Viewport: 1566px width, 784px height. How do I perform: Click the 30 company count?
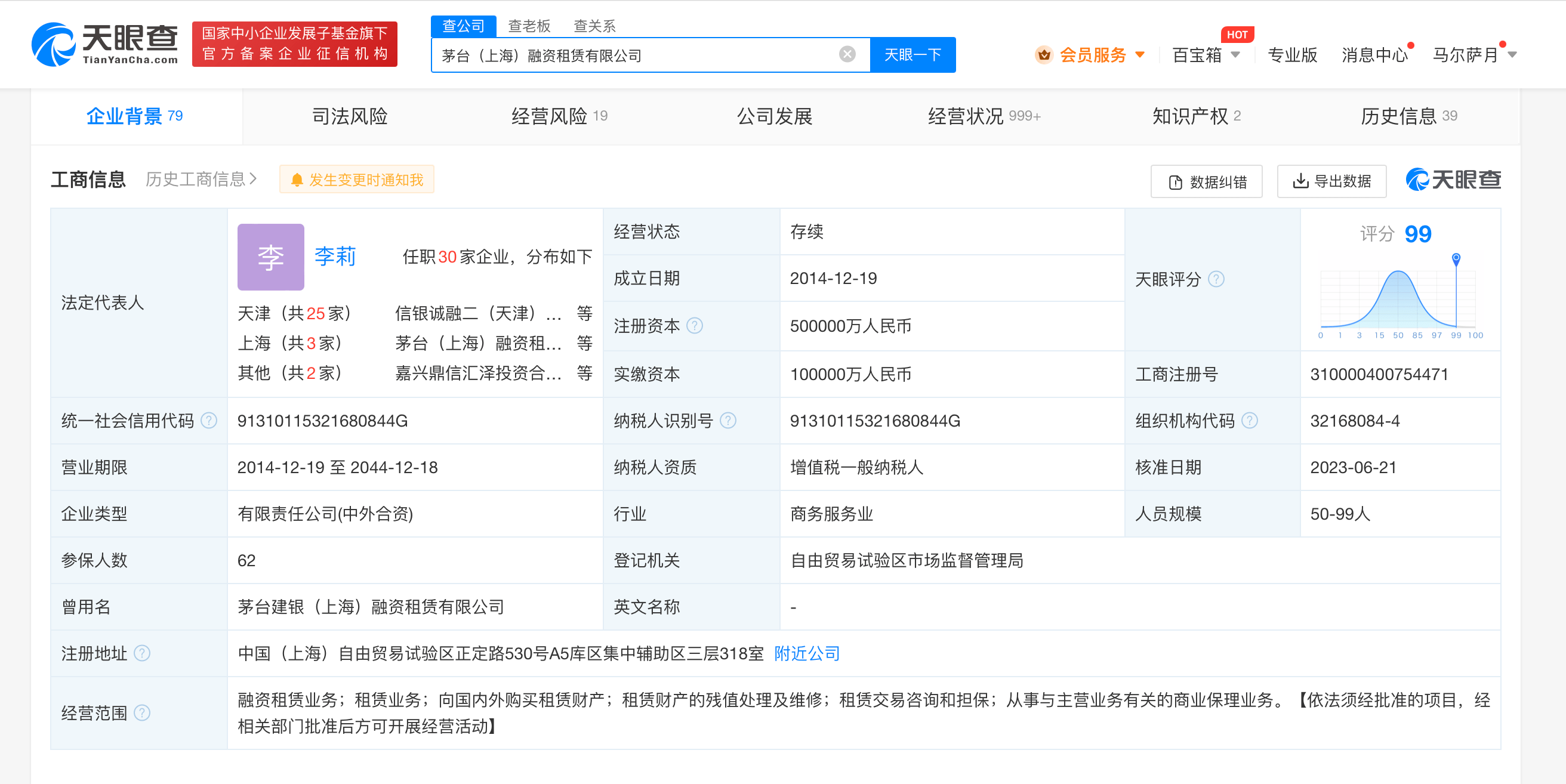[x=447, y=257]
